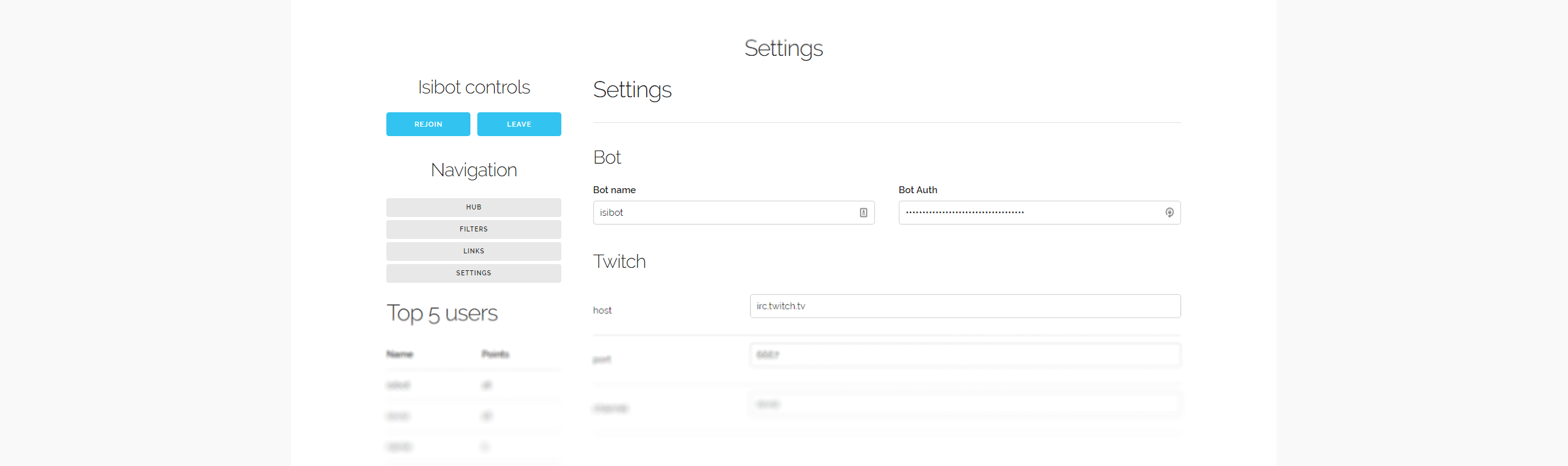Click the "Bot Auth" label
Viewport: 1568px width, 466px height.
[x=918, y=190]
